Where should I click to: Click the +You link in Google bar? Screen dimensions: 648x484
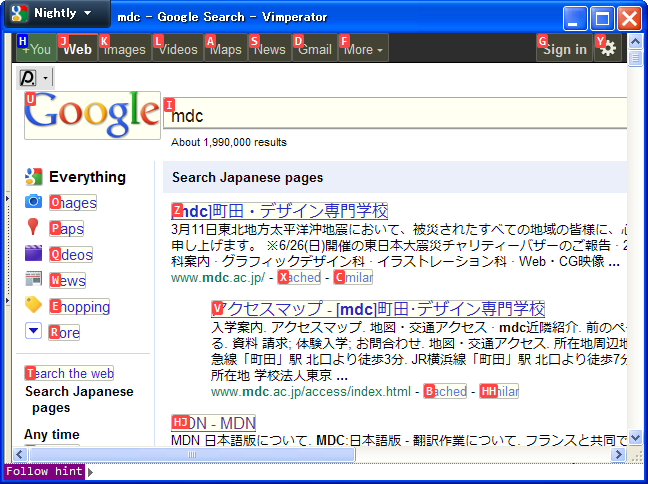click(36, 49)
